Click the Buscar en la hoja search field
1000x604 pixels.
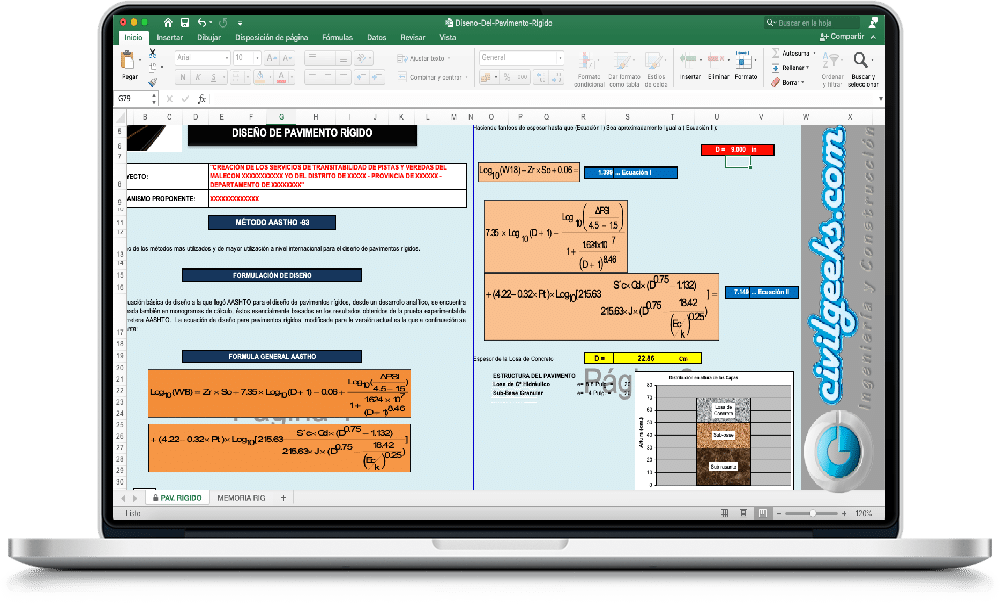pos(812,23)
